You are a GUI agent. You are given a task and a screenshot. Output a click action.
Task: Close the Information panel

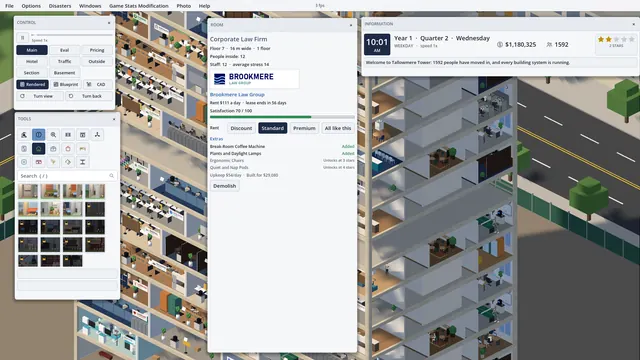click(633, 24)
